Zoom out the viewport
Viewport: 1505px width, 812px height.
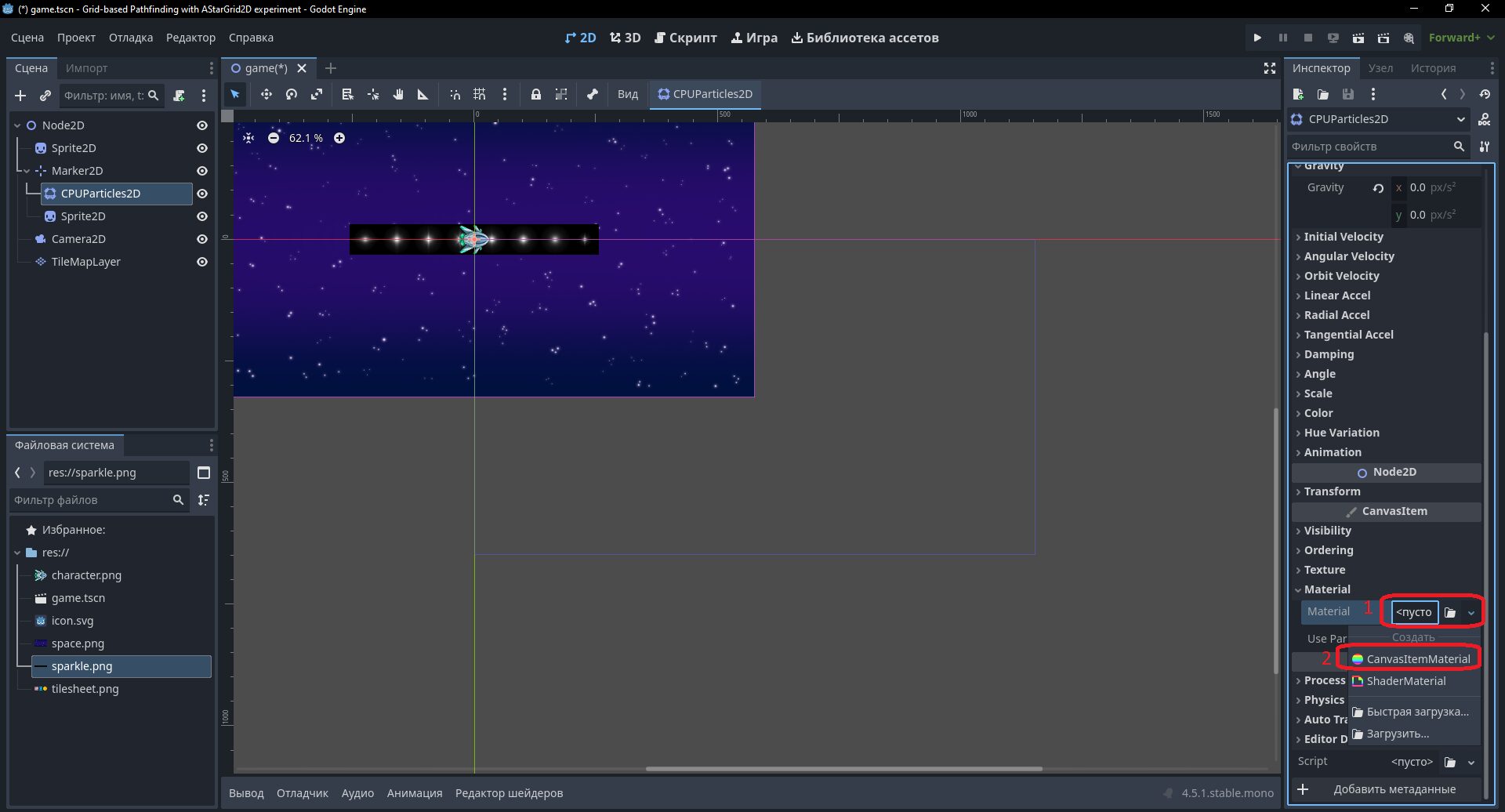274,138
